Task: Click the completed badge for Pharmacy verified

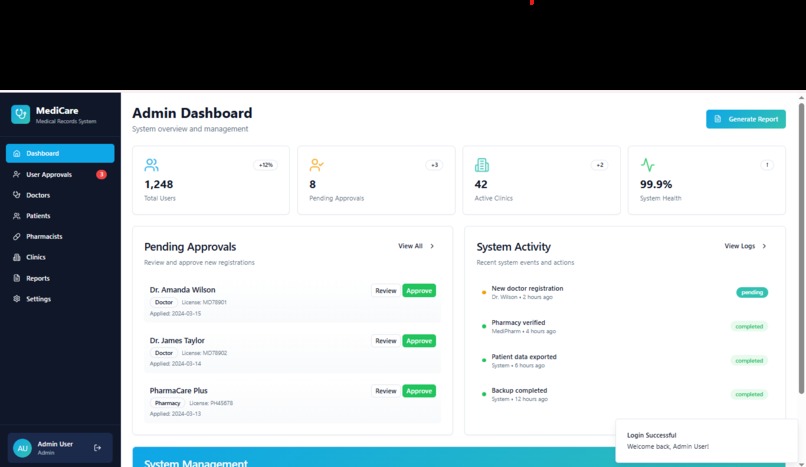Action: pyautogui.click(x=749, y=326)
